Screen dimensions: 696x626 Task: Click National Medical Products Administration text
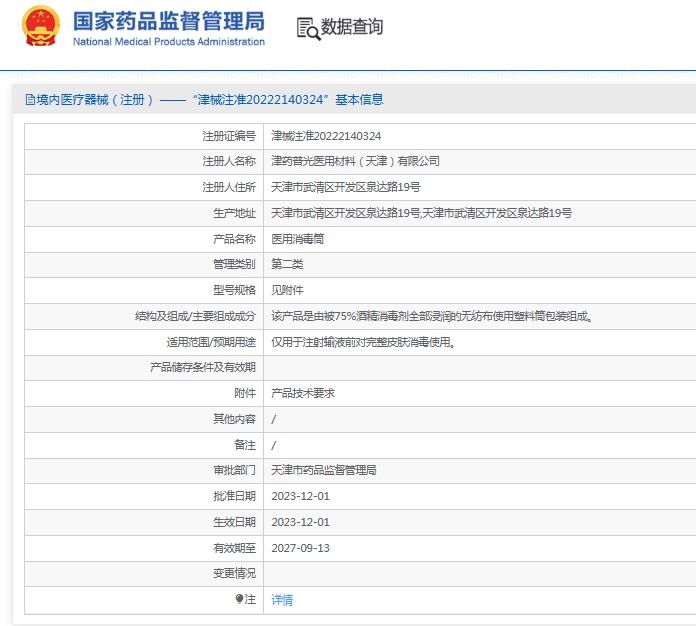[169, 42]
